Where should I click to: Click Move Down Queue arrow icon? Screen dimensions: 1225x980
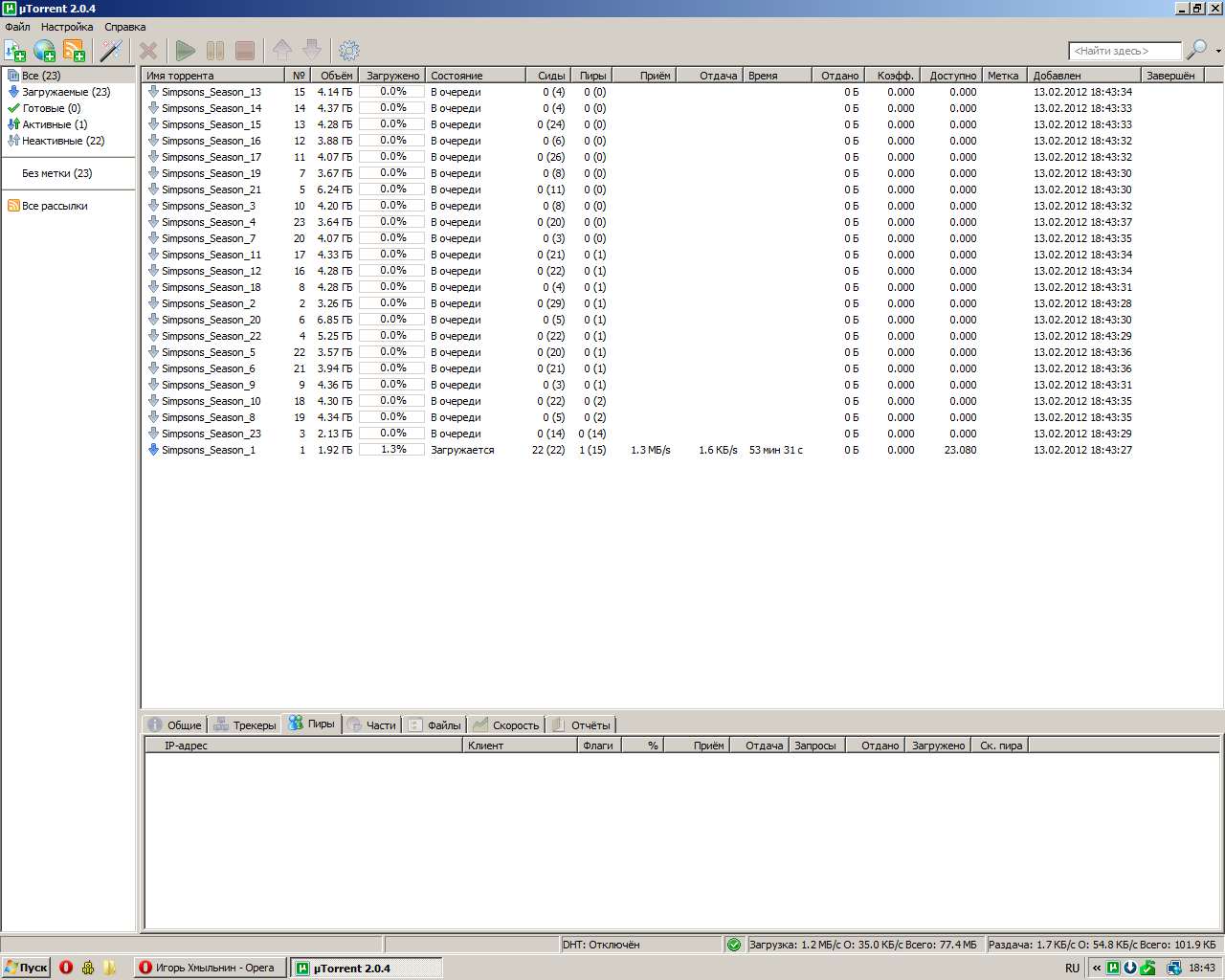pos(312,50)
